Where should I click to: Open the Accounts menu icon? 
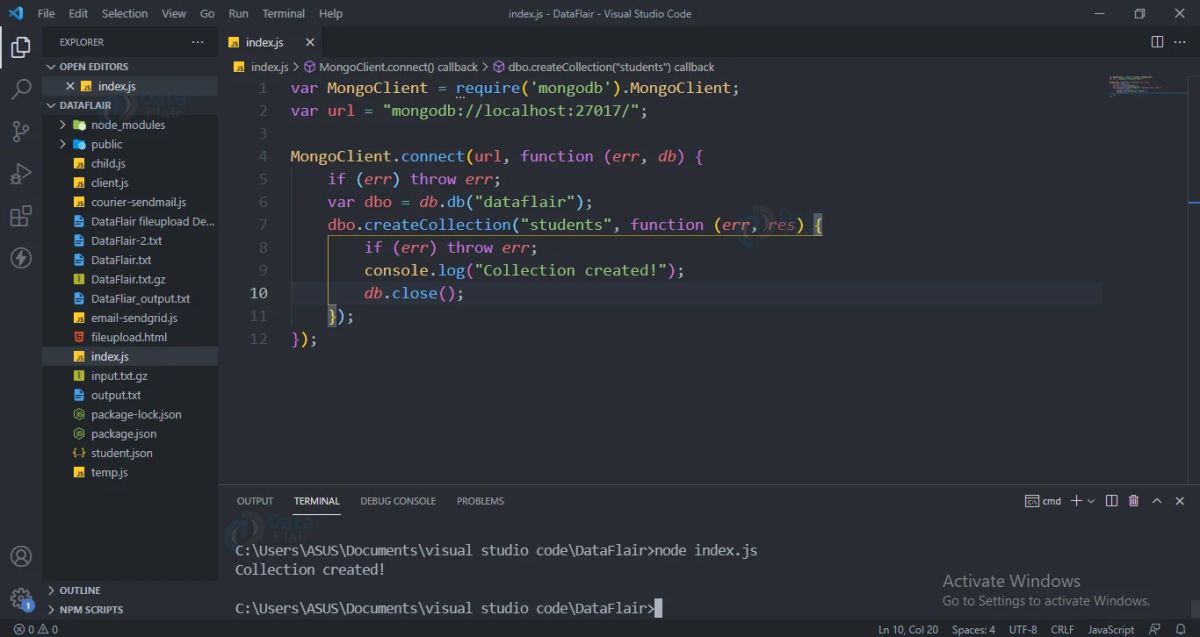[21, 557]
